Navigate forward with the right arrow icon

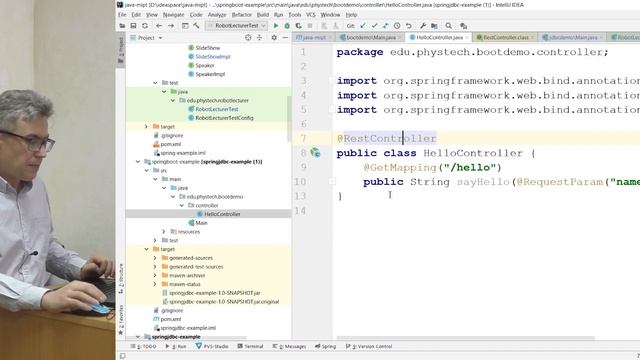click(x=171, y=26)
